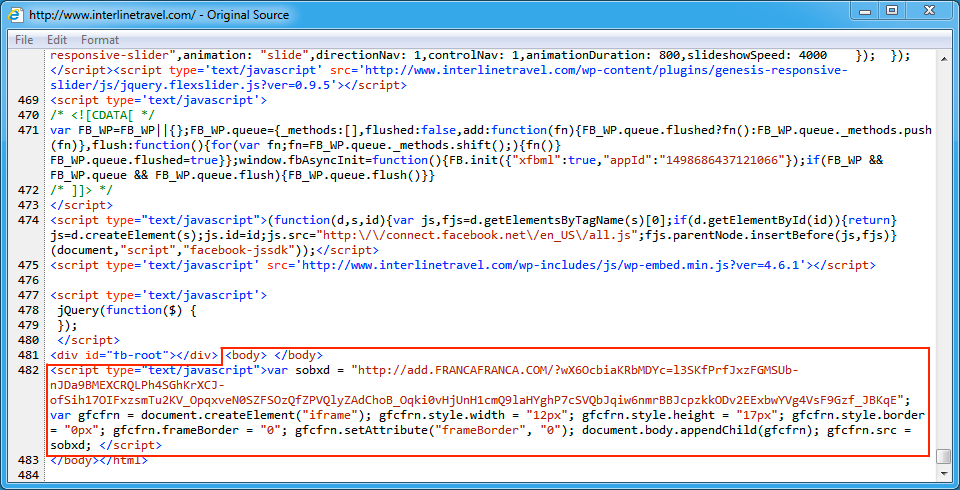Close the Original Source window
The width and height of the screenshot is (960, 490).
pos(929,10)
